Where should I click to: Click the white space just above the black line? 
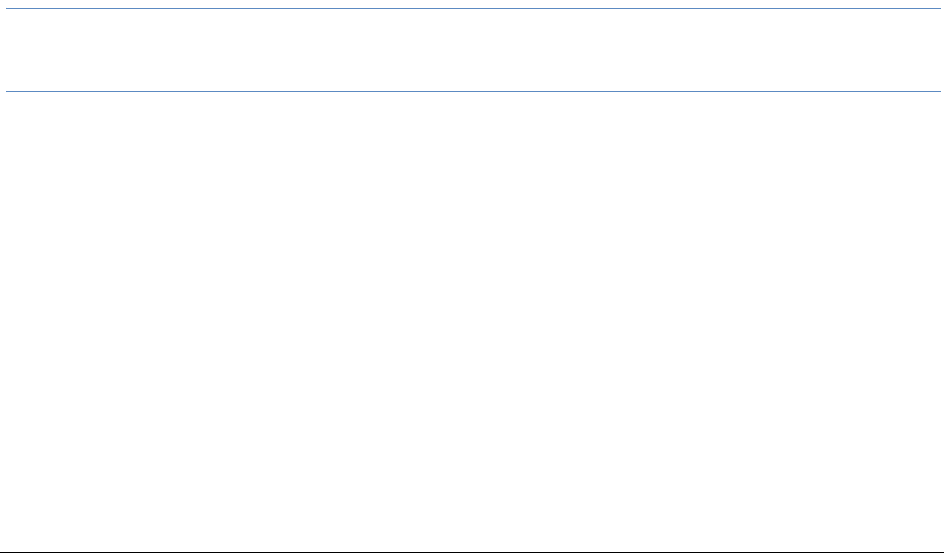(x=472, y=535)
